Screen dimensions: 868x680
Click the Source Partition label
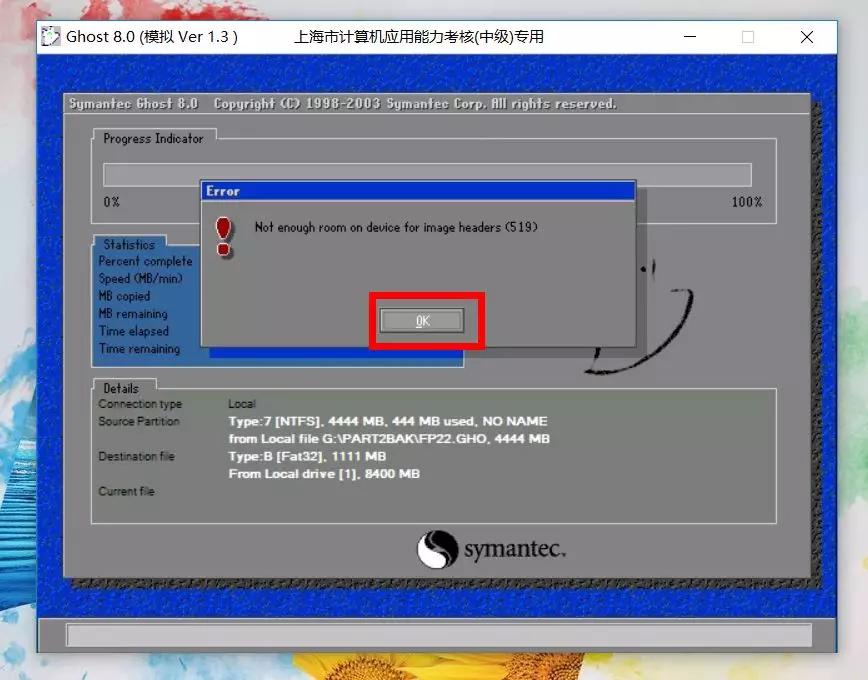click(138, 421)
